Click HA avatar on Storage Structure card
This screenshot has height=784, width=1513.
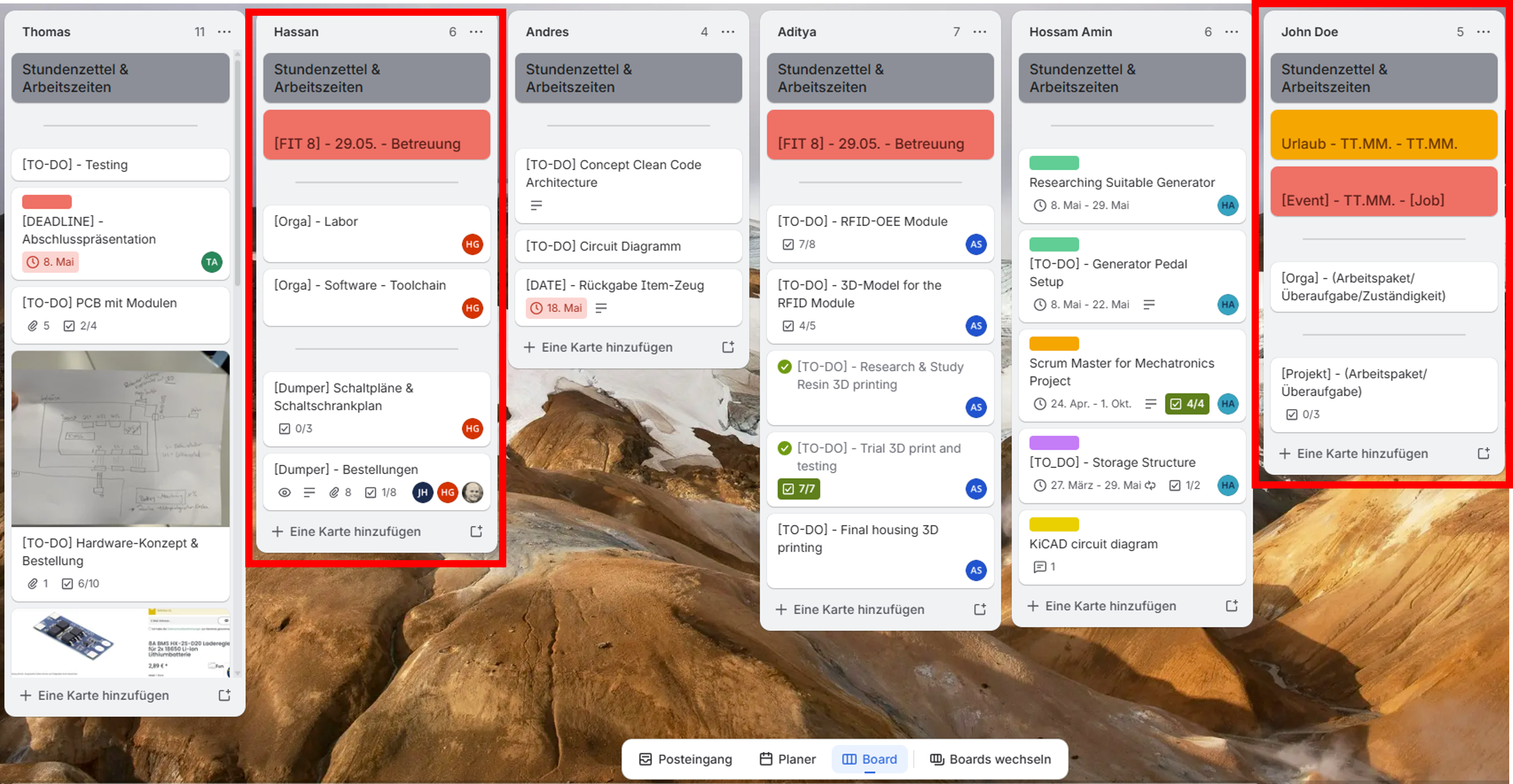coord(1228,485)
